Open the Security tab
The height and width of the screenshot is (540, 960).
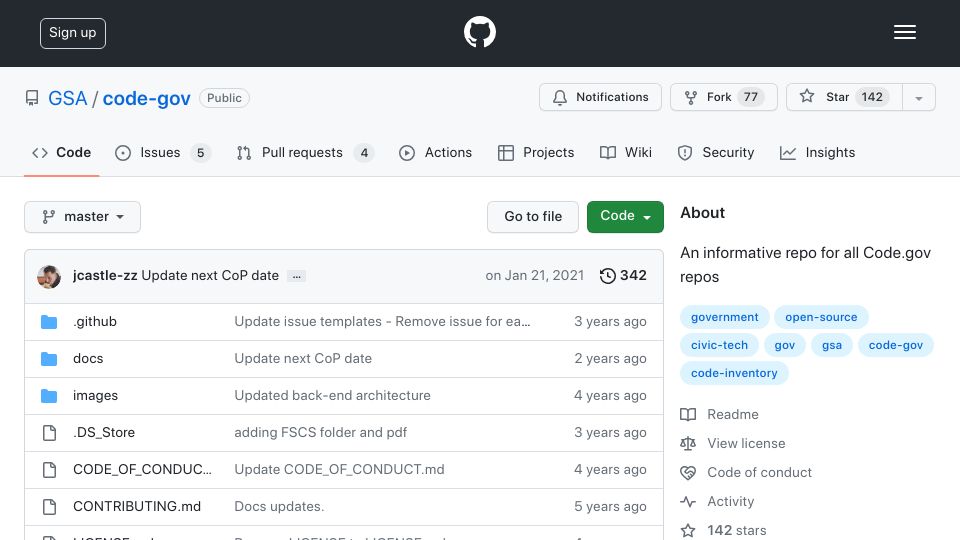click(716, 152)
